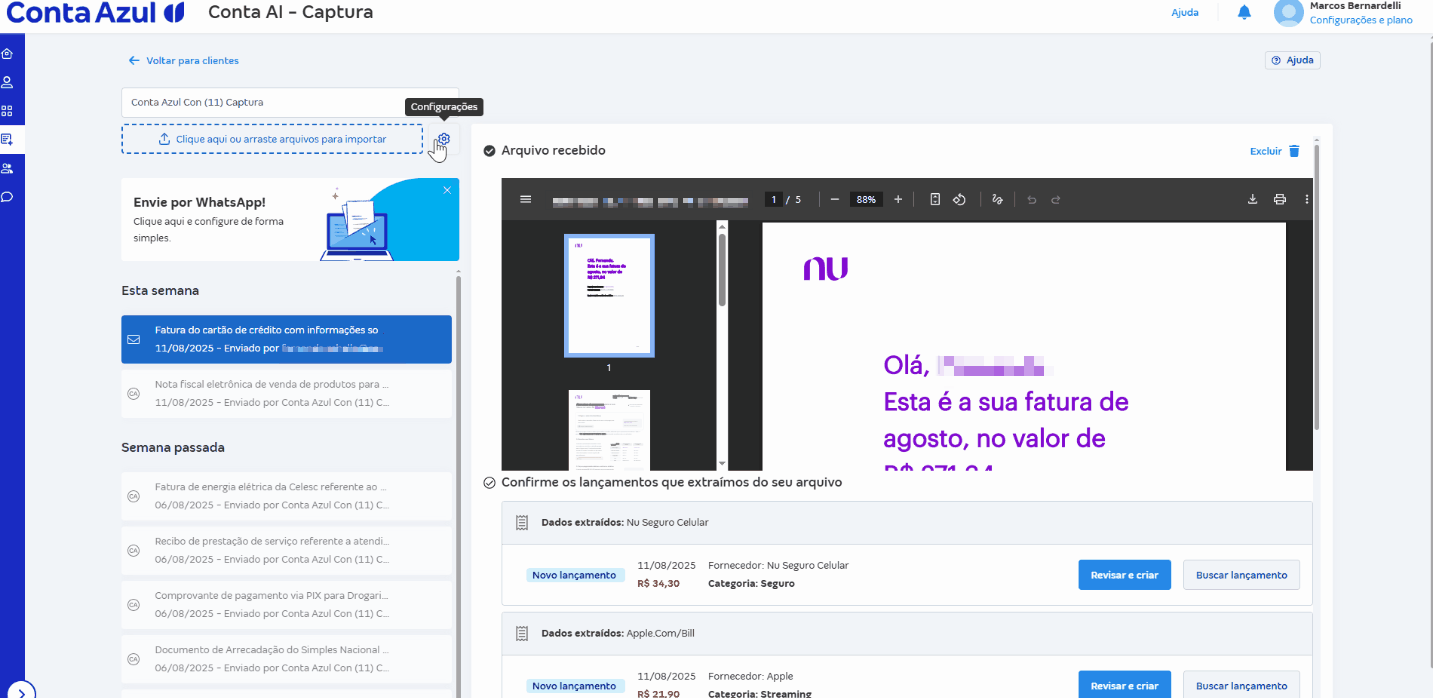This screenshot has height=698, width=1433.
Task: Open the grid apps icon in sidebar
Action: (x=7, y=111)
